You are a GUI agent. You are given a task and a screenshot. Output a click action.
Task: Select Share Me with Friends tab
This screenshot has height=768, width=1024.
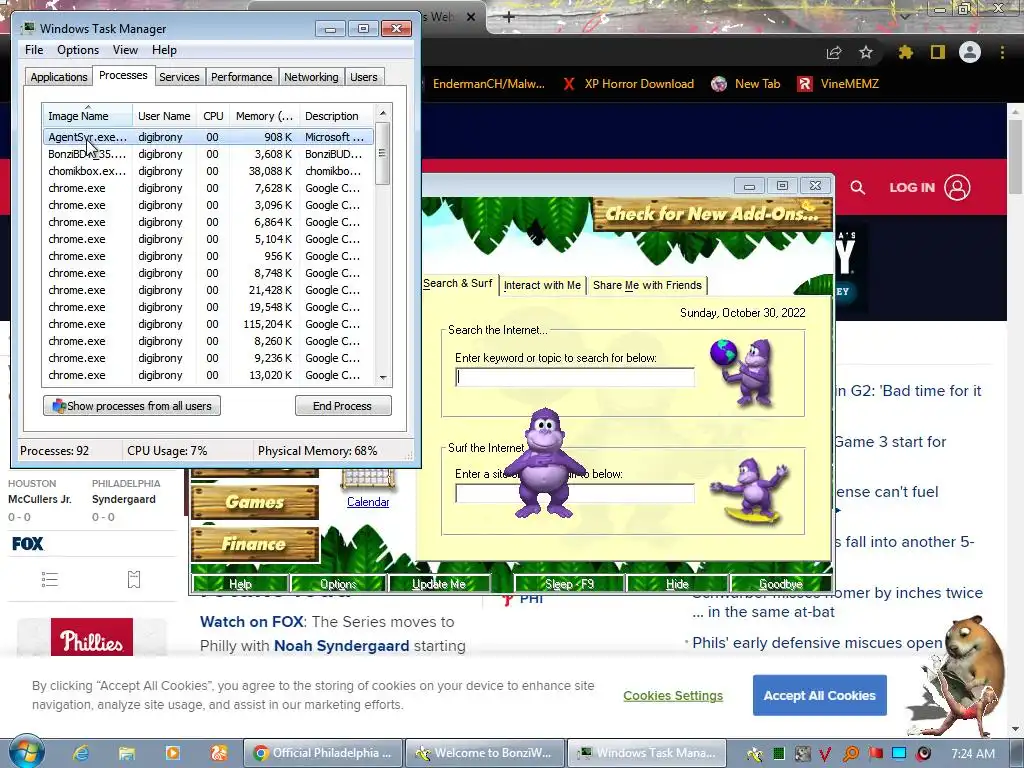[647, 285]
